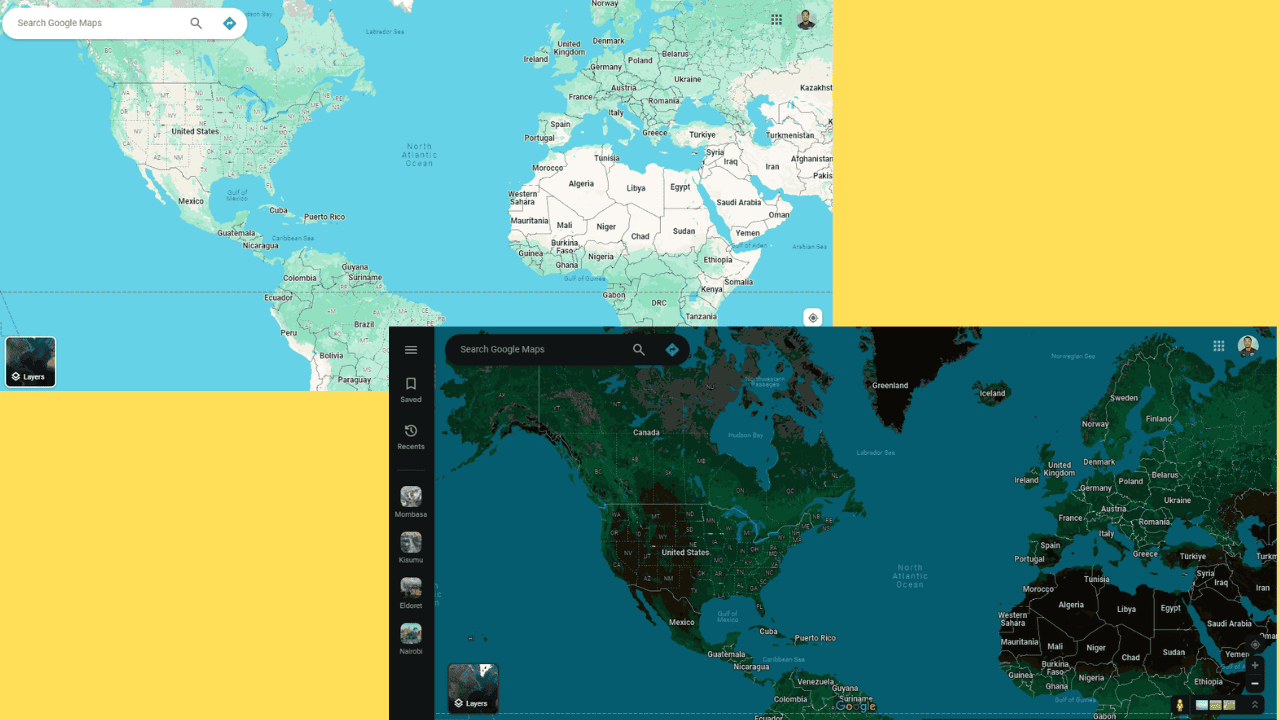Open account avatar in light Maps window

pos(806,20)
